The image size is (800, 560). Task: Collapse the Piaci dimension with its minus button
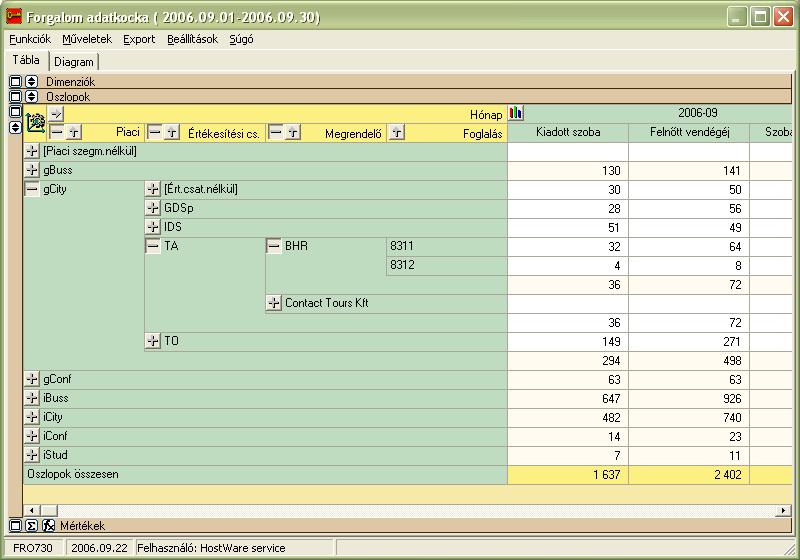[57, 133]
